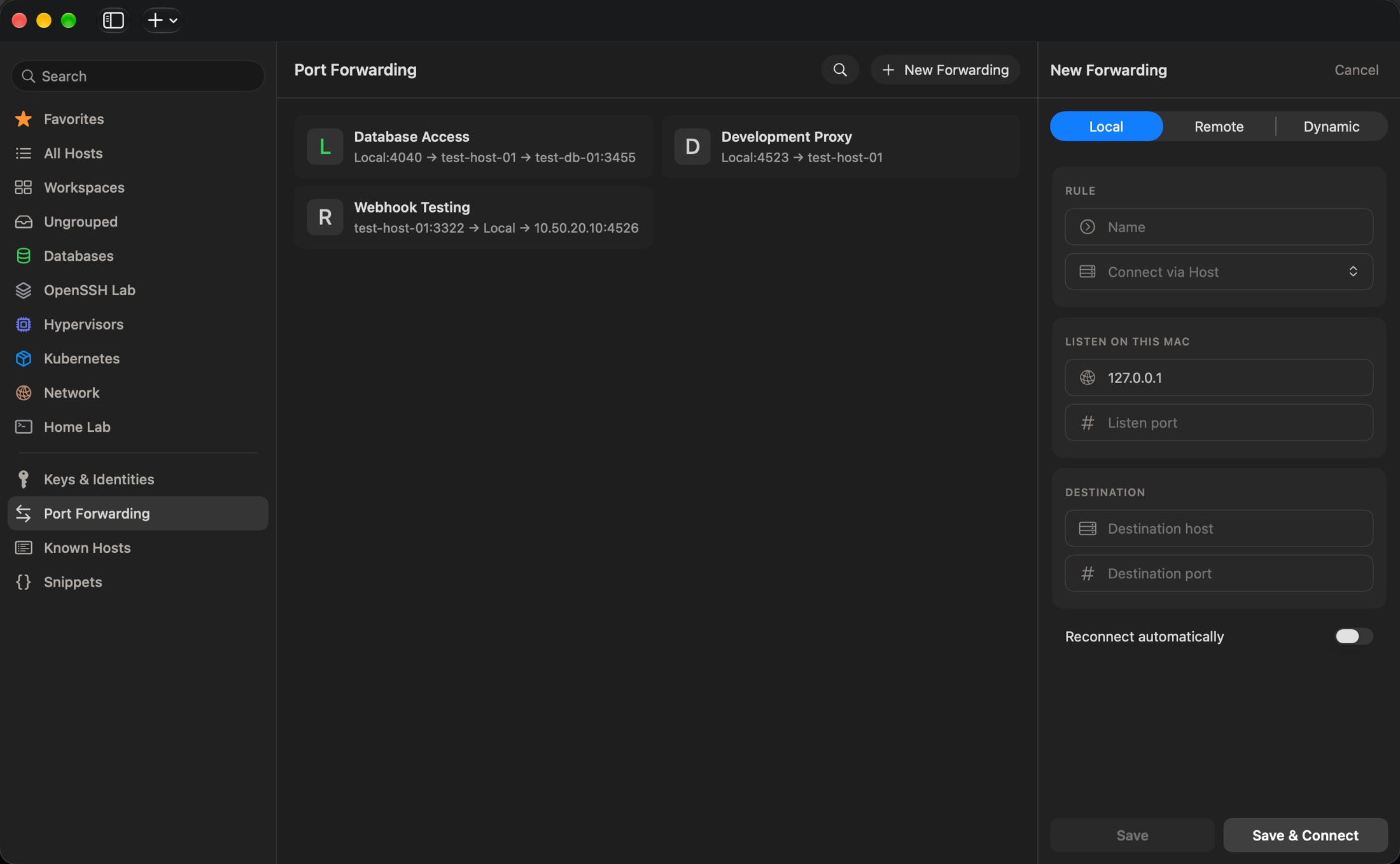Open Keys & Identities key icon
The image size is (1400, 864).
tap(24, 479)
